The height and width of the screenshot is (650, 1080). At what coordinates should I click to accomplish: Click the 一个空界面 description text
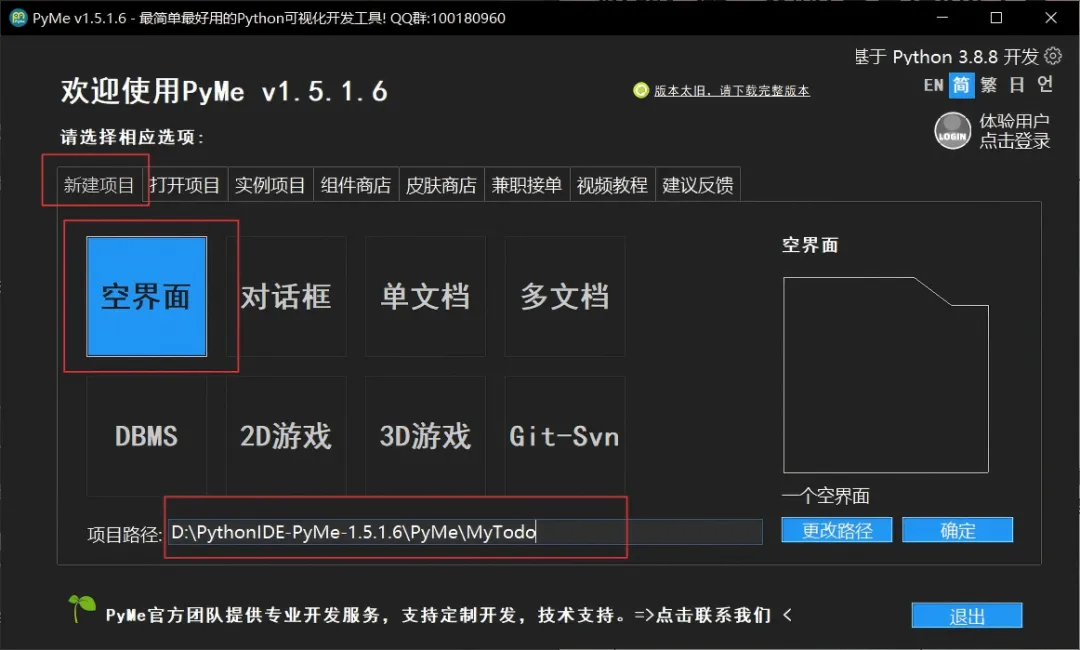pos(826,496)
